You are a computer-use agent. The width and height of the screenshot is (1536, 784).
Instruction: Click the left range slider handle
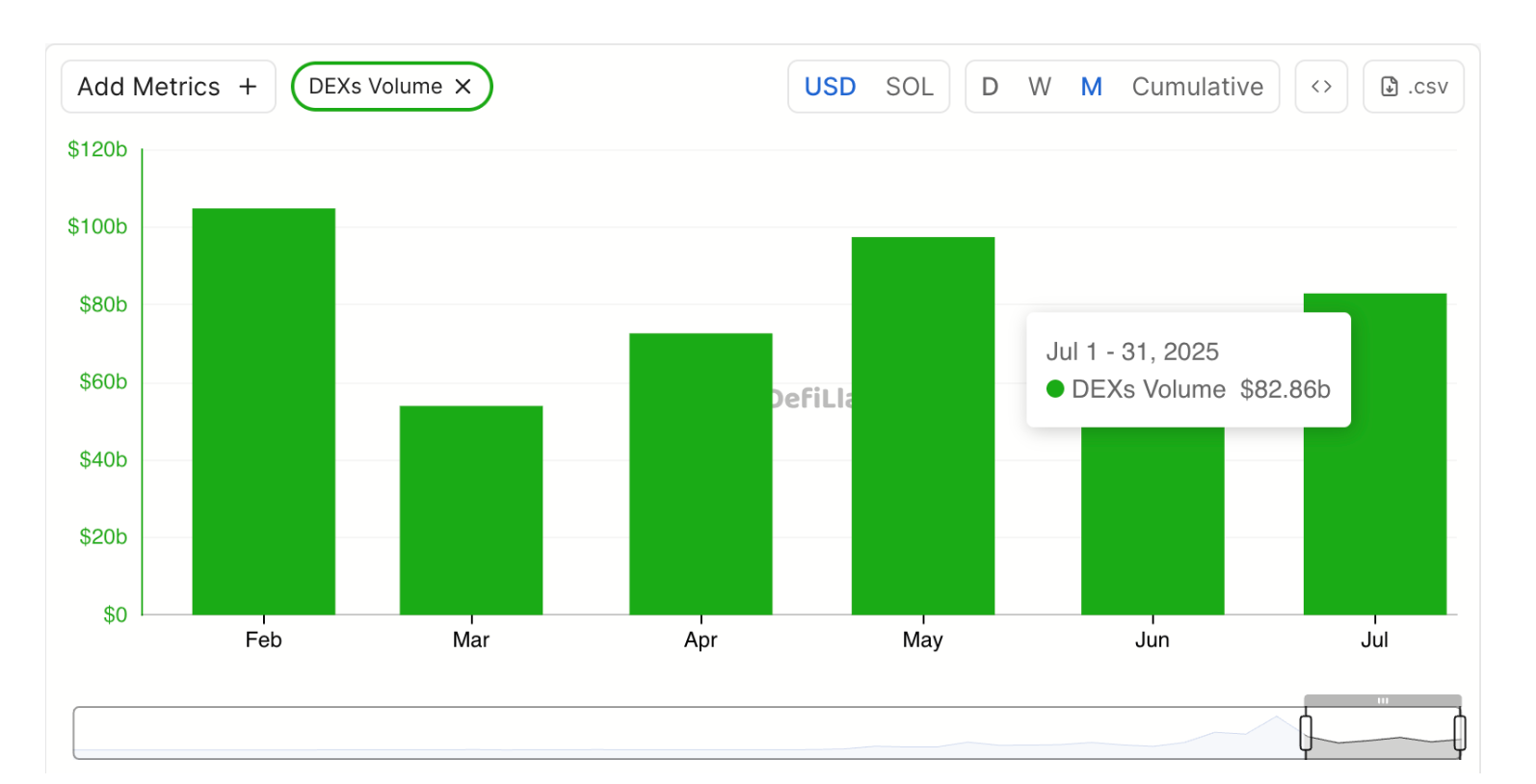(x=1306, y=732)
